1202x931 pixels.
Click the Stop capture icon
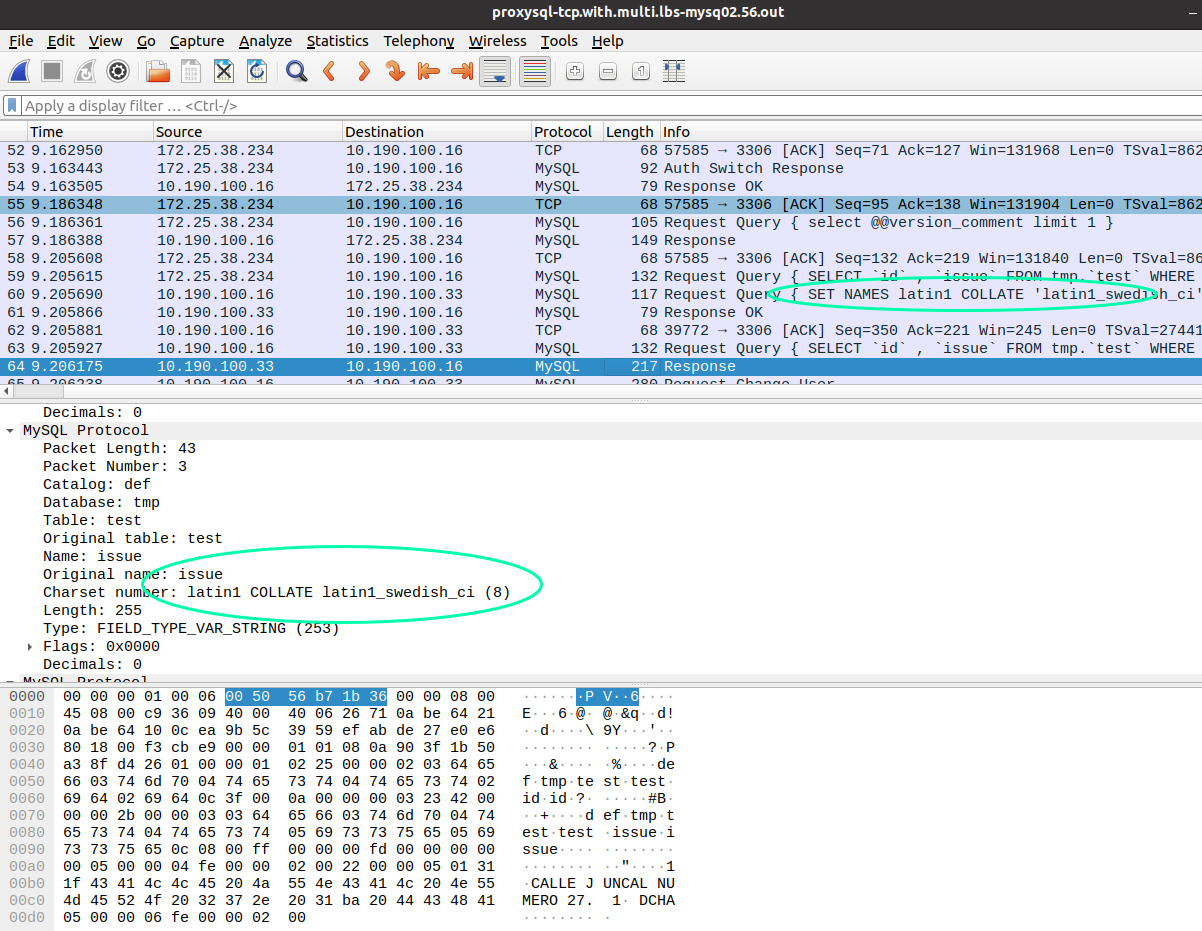[x=52, y=71]
